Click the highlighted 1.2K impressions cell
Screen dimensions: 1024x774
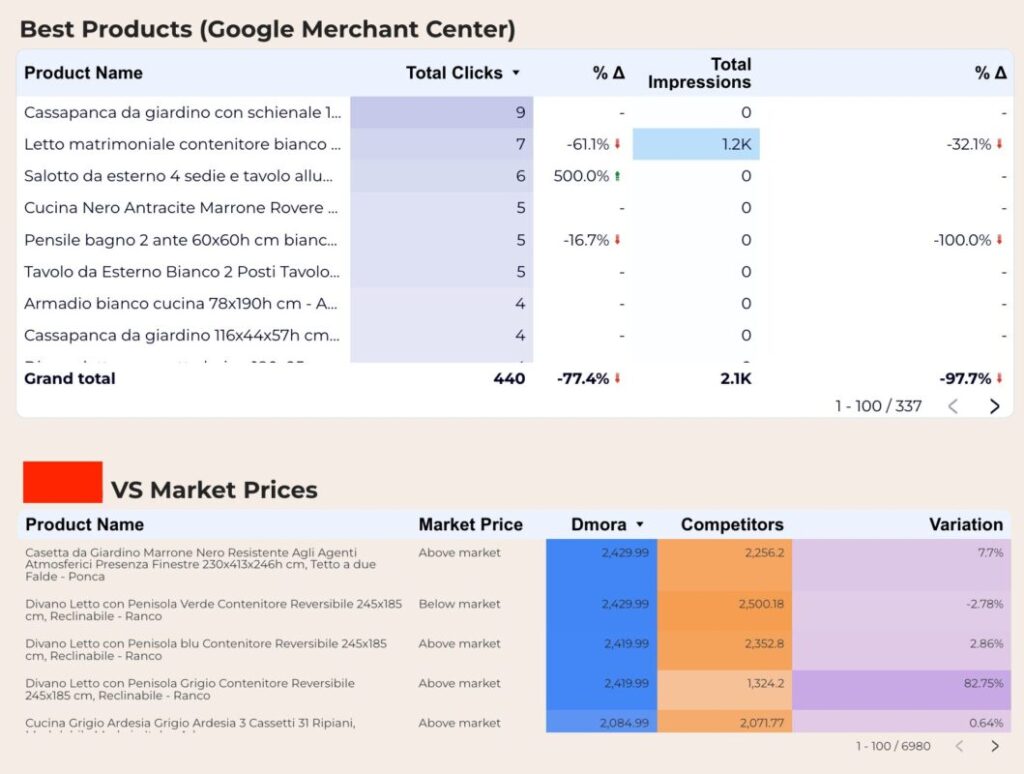tap(696, 144)
